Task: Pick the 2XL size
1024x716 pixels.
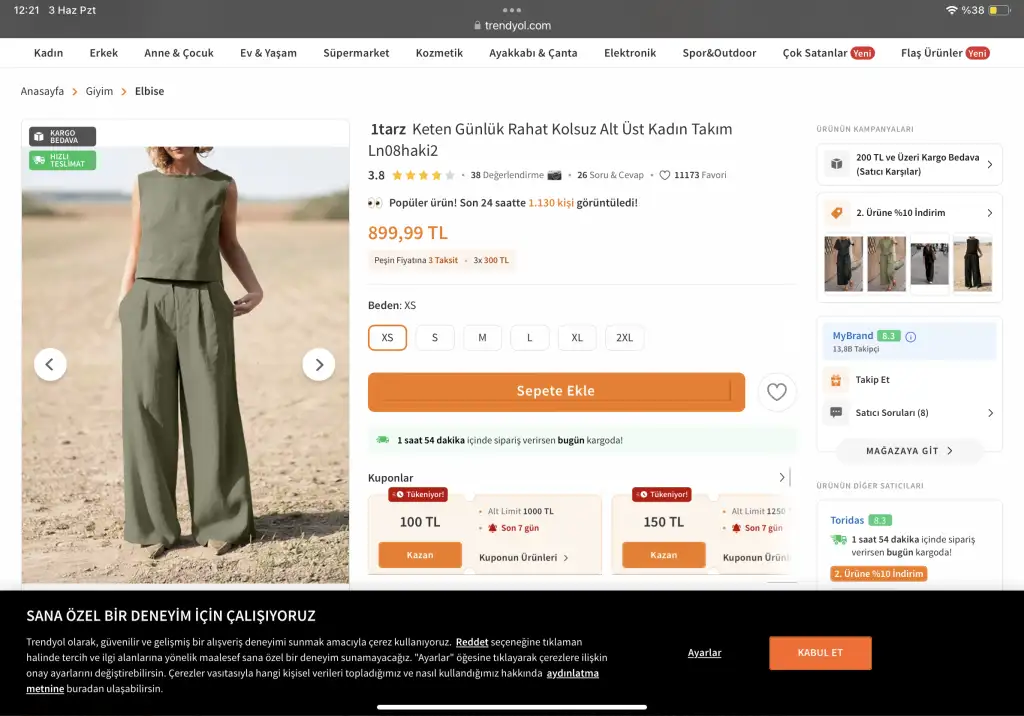Action: tap(624, 338)
